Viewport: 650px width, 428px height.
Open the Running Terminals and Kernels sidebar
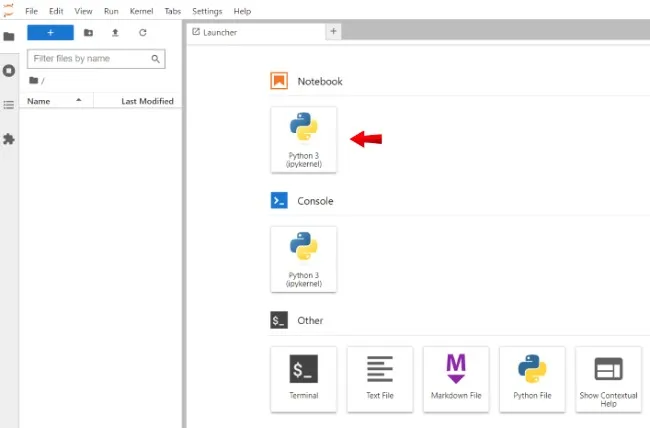[x=9, y=71]
